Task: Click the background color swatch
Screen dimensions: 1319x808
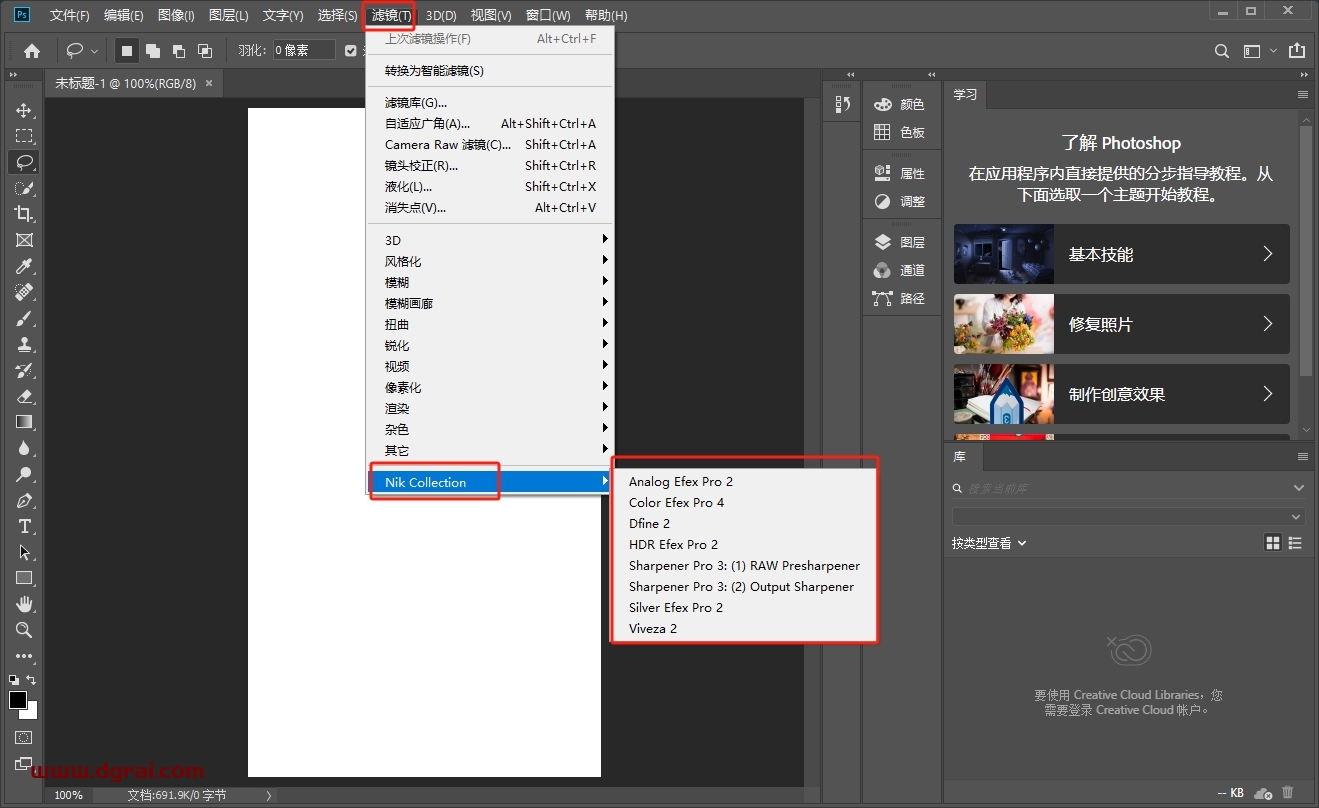Action: 31,712
